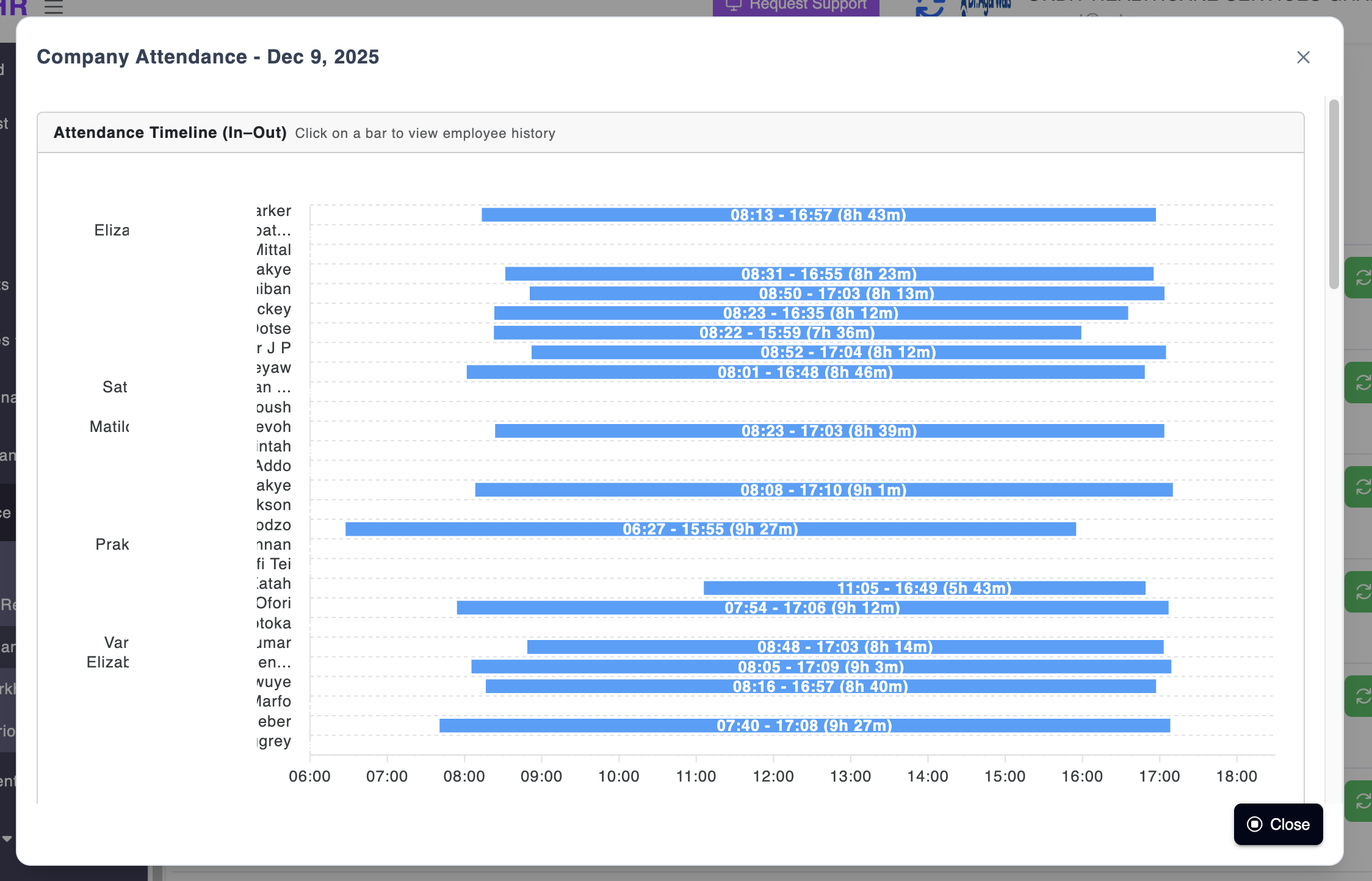Image resolution: width=1372 pixels, height=881 pixels.
Task: Click the 08:01 - 16:48 attendance bar
Action: coord(805,372)
